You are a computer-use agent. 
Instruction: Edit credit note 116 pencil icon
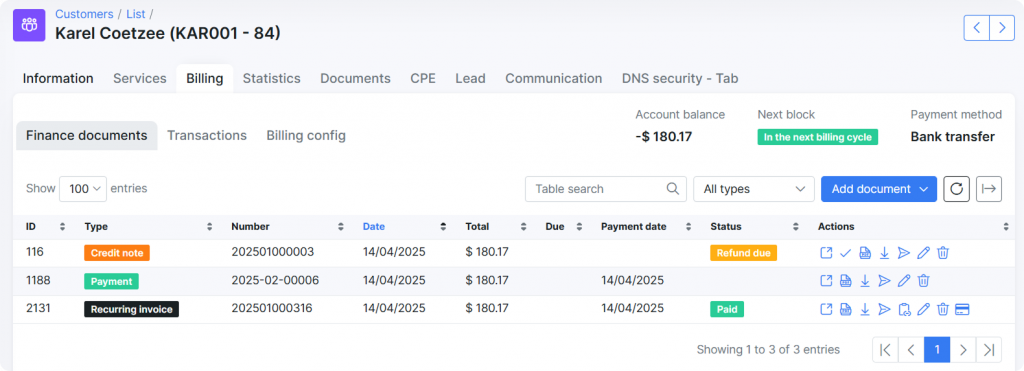click(x=923, y=253)
